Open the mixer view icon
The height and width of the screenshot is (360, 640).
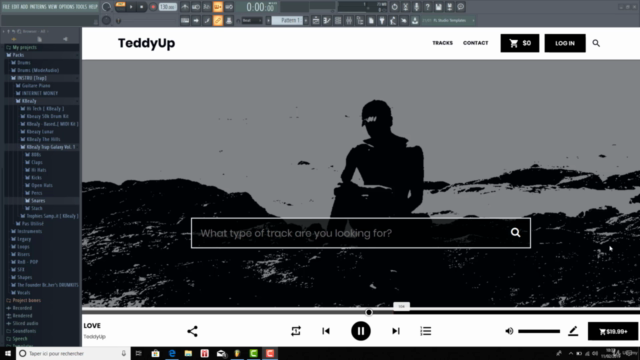click(x=349, y=20)
